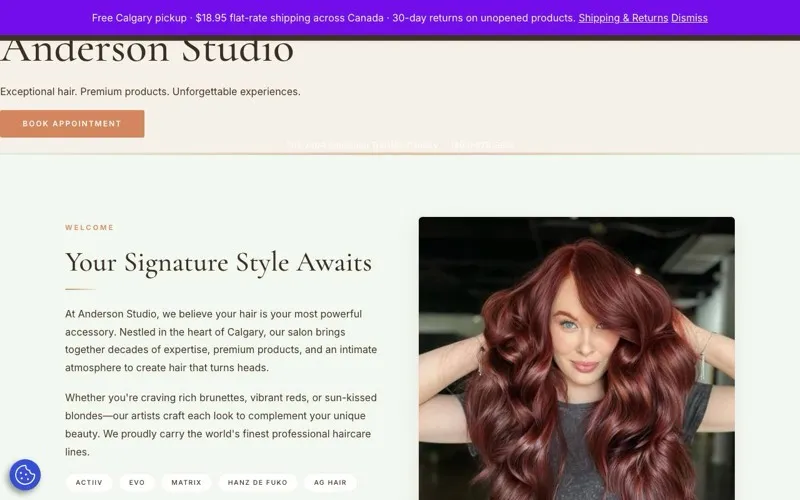The height and width of the screenshot is (500, 800).
Task: Open the red-haired woman photo
Action: coord(577,358)
